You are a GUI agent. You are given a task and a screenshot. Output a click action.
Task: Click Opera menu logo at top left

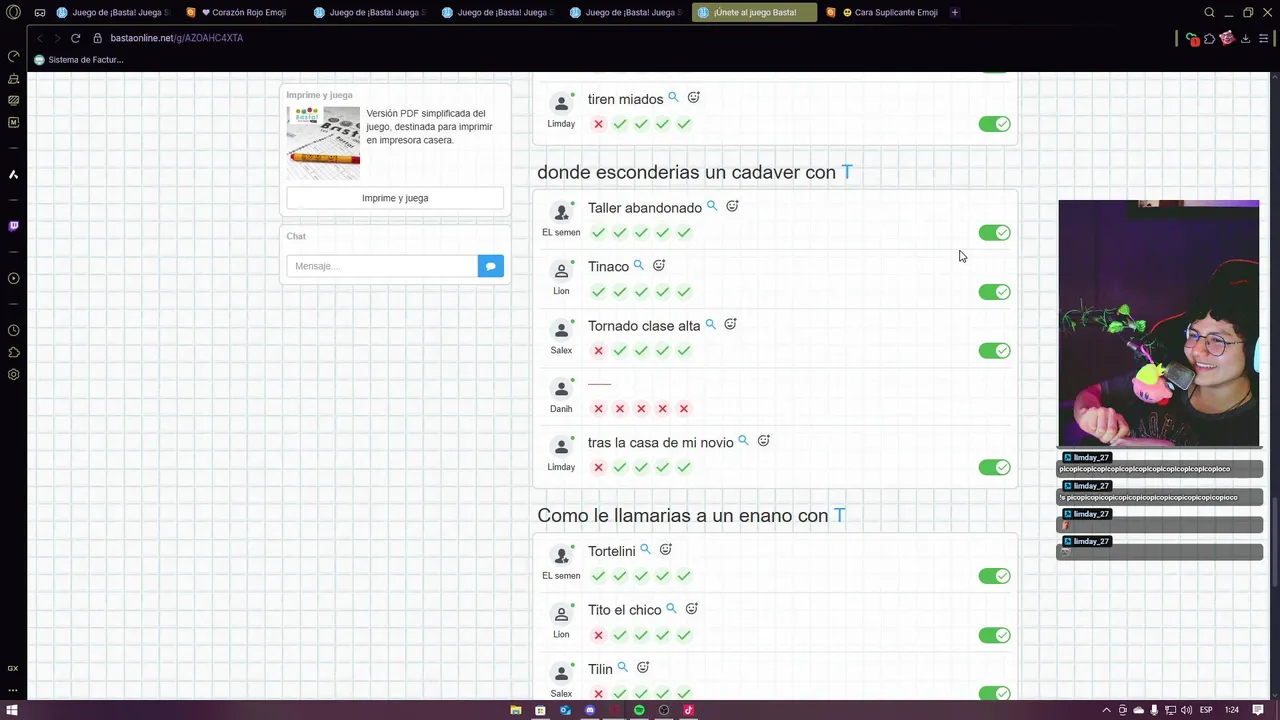click(x=13, y=13)
